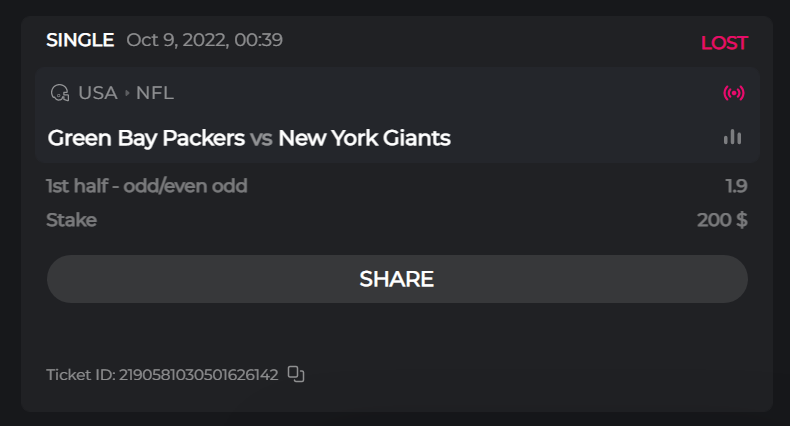Viewport: 790px width, 426px height.
Task: Click the Ticket ID label
Action: pos(80,375)
